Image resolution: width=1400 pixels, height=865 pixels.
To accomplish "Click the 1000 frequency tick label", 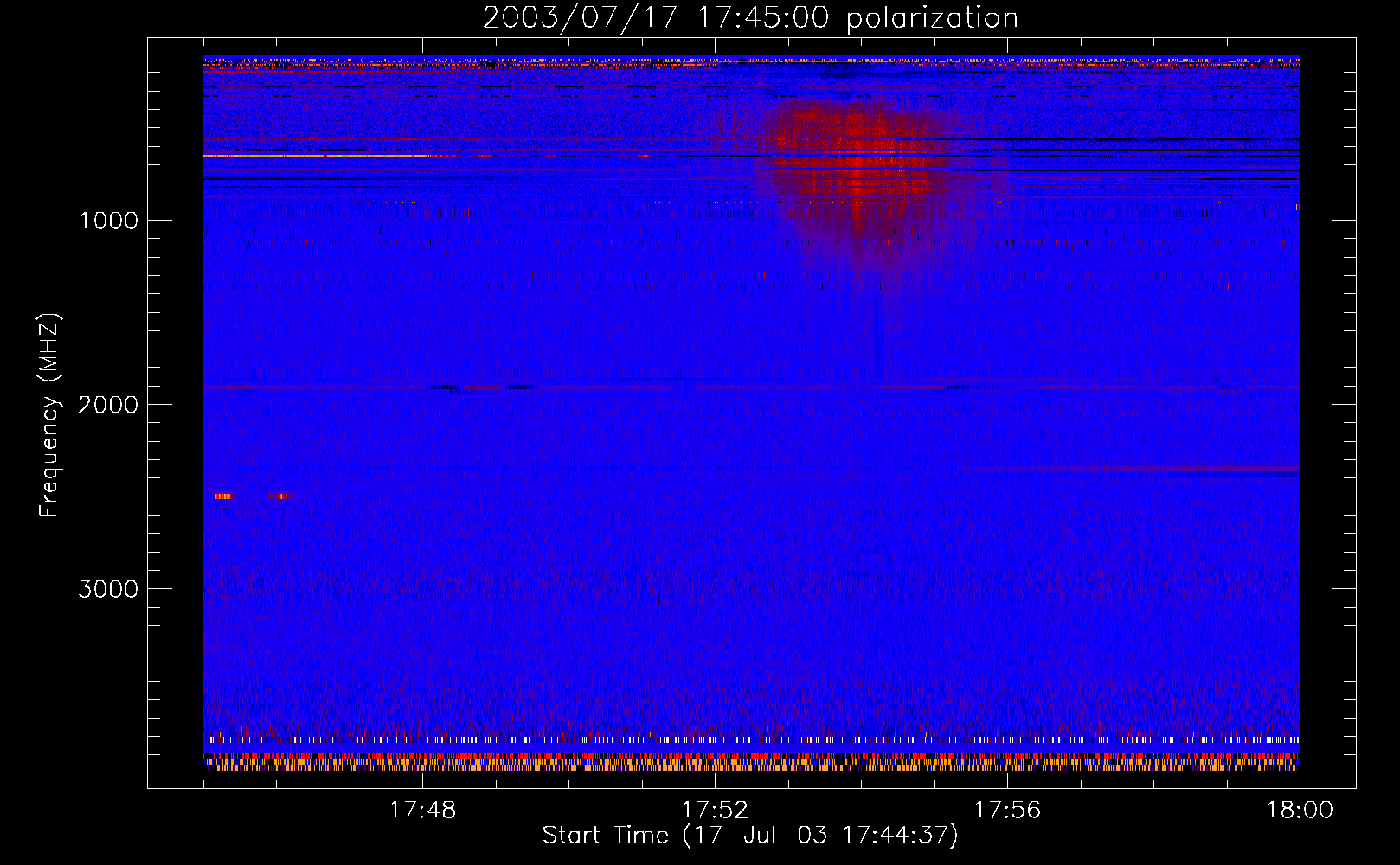I will pos(108,220).
